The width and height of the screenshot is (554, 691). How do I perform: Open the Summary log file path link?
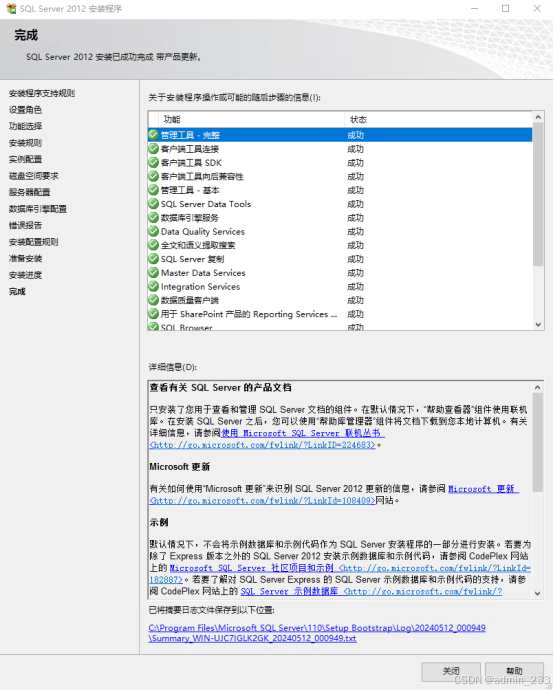(x=317, y=633)
